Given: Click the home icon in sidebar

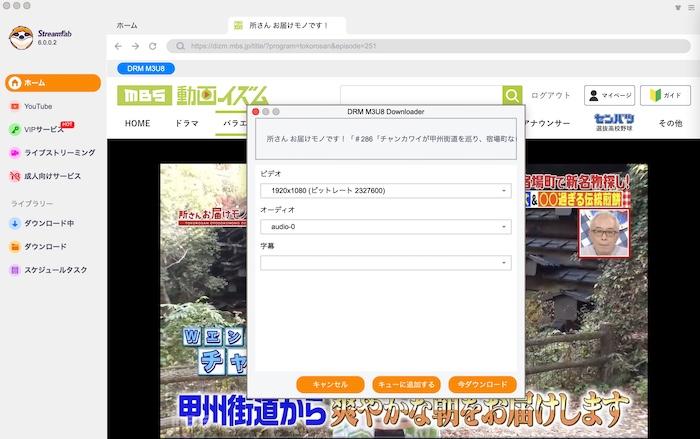Looking at the screenshot, I should tap(15, 83).
